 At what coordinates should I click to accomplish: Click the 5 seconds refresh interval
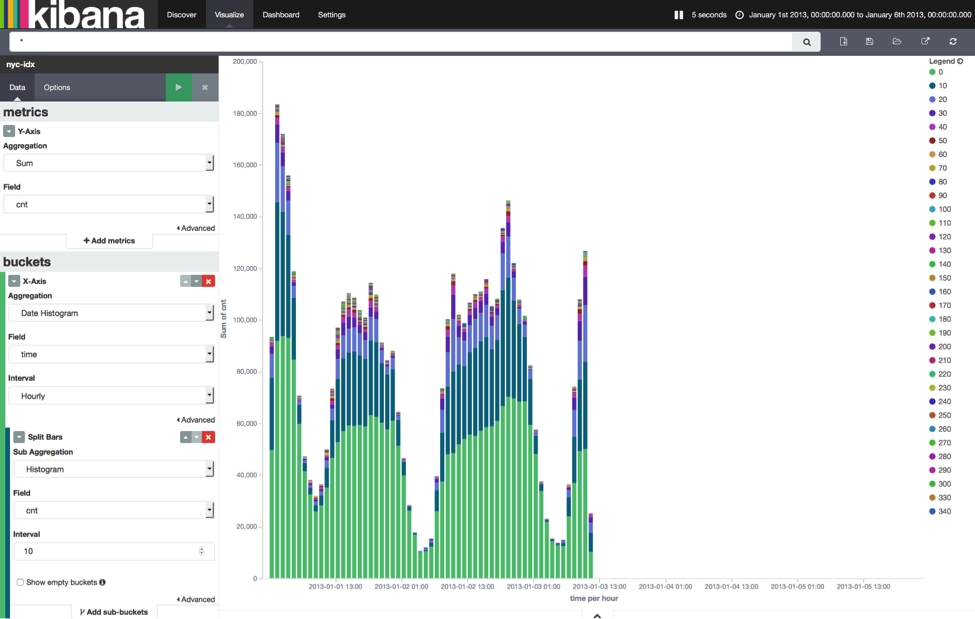click(x=709, y=15)
